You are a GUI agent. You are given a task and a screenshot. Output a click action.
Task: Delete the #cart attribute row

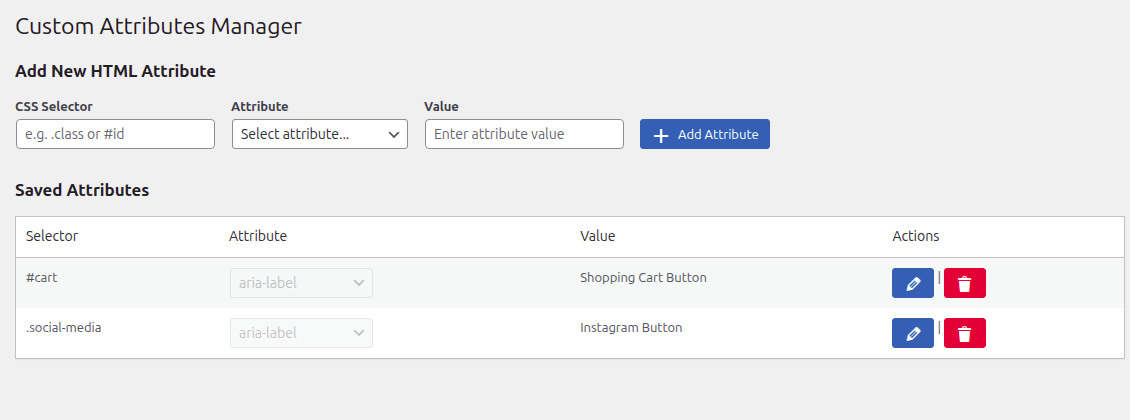coord(964,283)
